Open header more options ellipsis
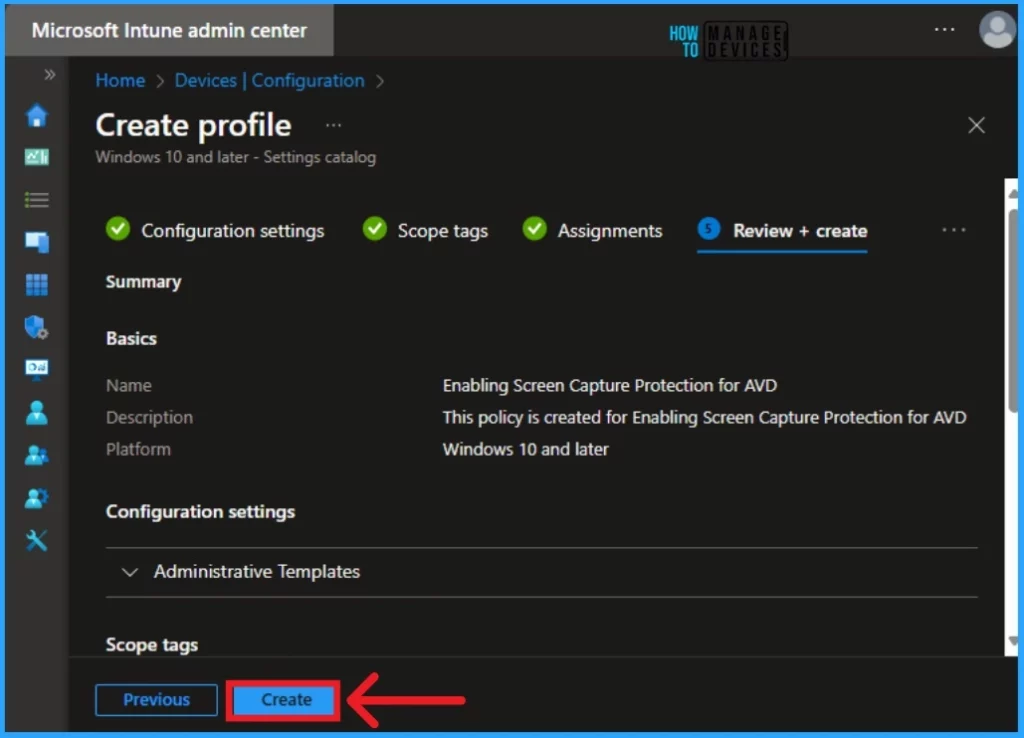The image size is (1024, 738). click(944, 29)
